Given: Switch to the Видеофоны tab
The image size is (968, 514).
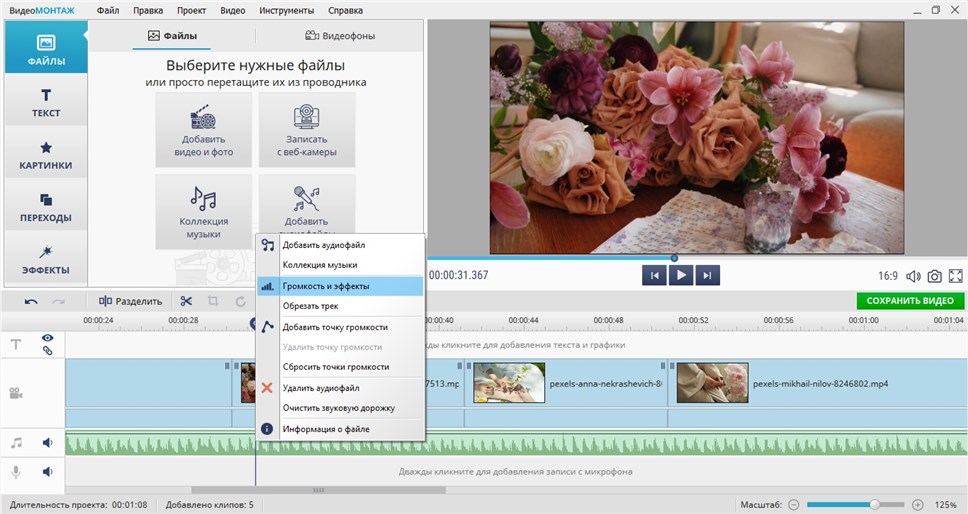Looking at the screenshot, I should pos(340,36).
